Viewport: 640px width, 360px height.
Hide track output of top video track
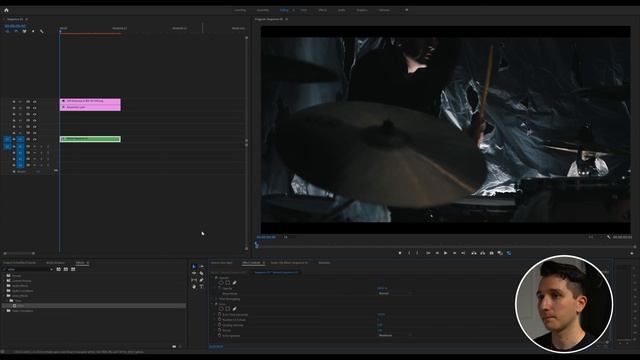[x=34, y=101]
